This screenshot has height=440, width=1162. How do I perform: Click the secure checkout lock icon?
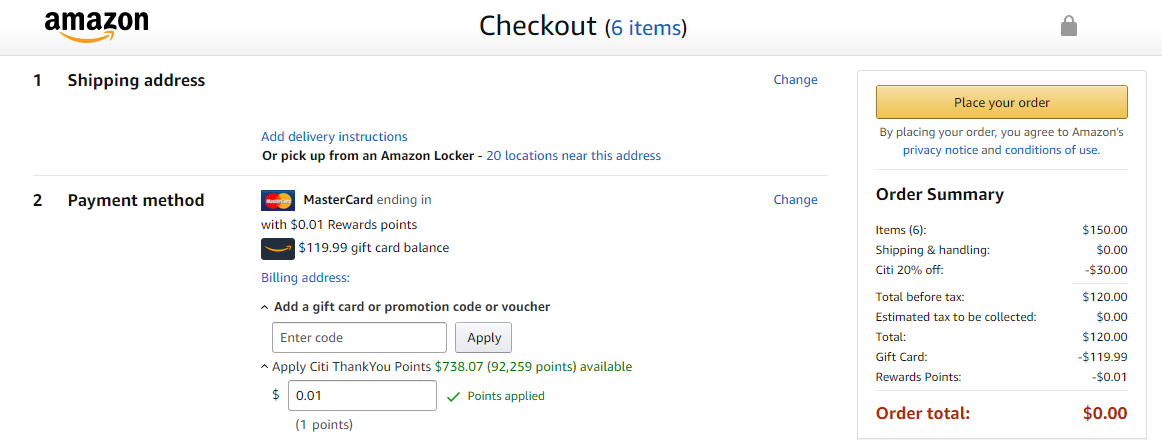tap(1068, 27)
